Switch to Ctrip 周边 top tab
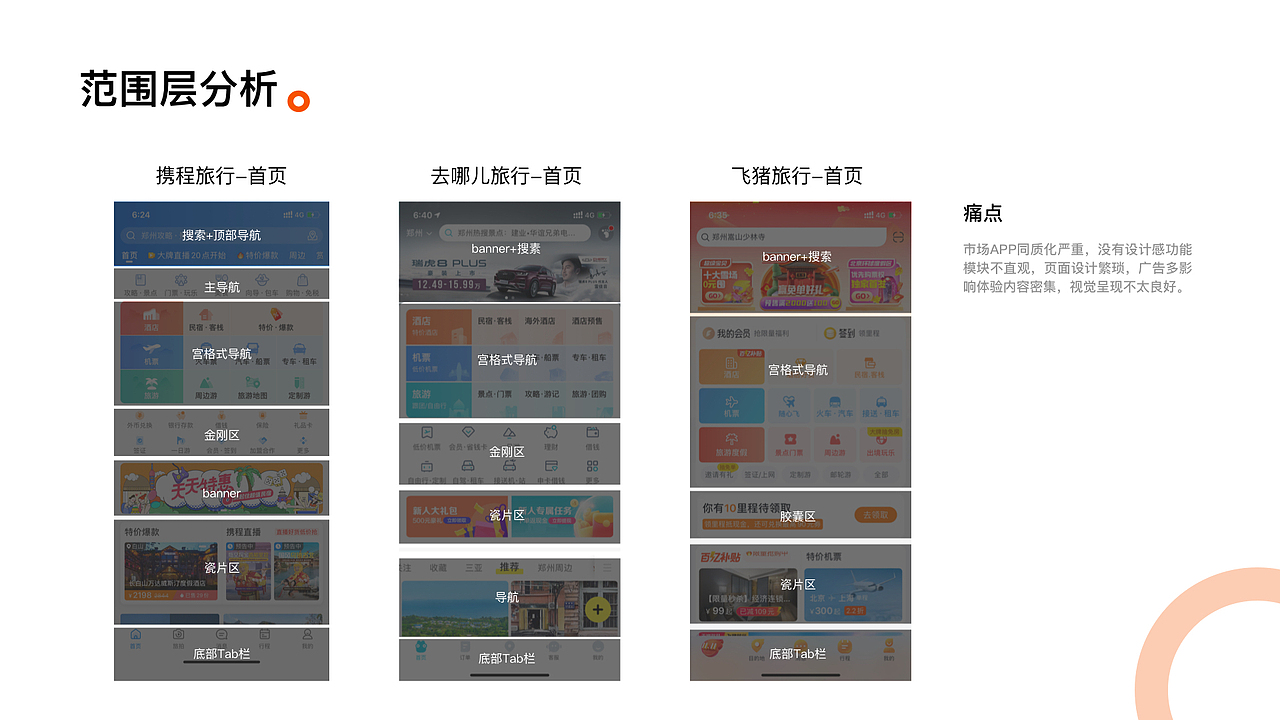Image resolution: width=1280 pixels, height=720 pixels. tap(297, 256)
